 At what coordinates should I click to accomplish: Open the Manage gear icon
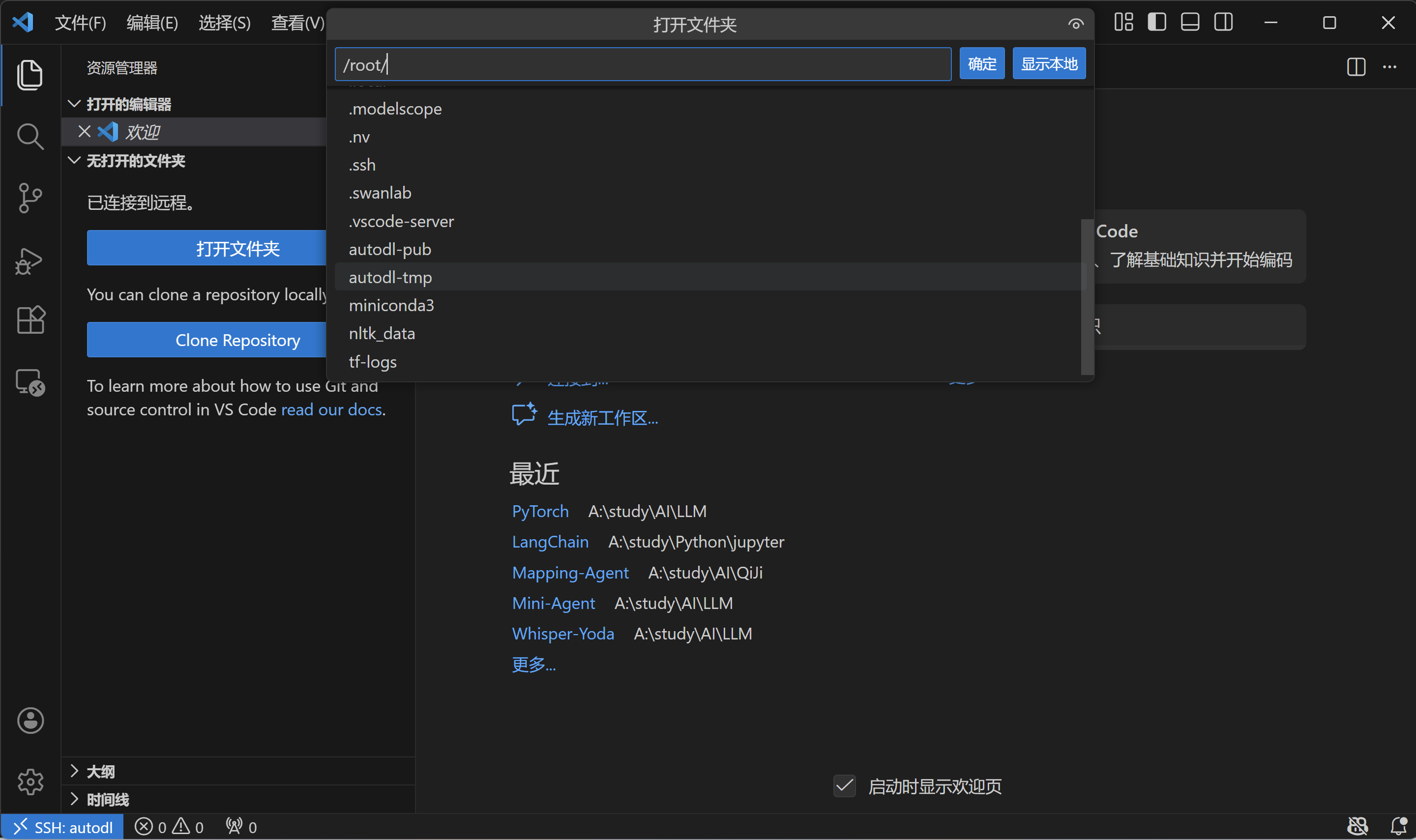[x=29, y=782]
